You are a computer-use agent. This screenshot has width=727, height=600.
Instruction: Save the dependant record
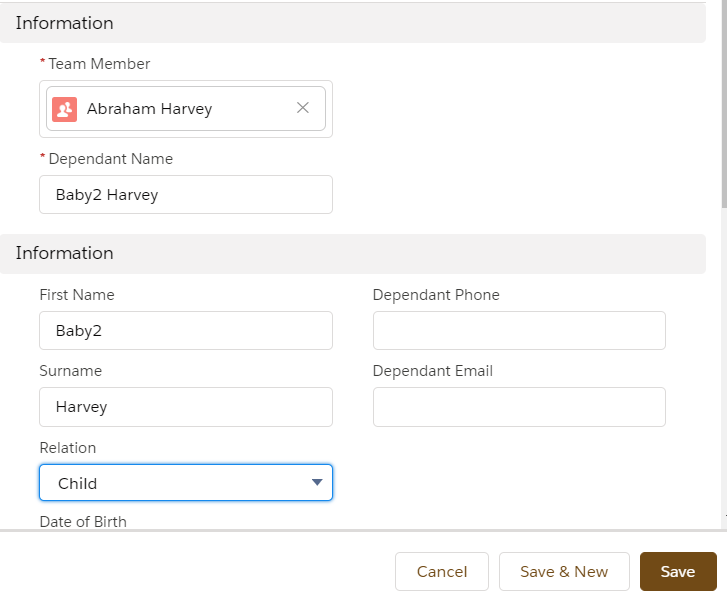click(x=678, y=572)
